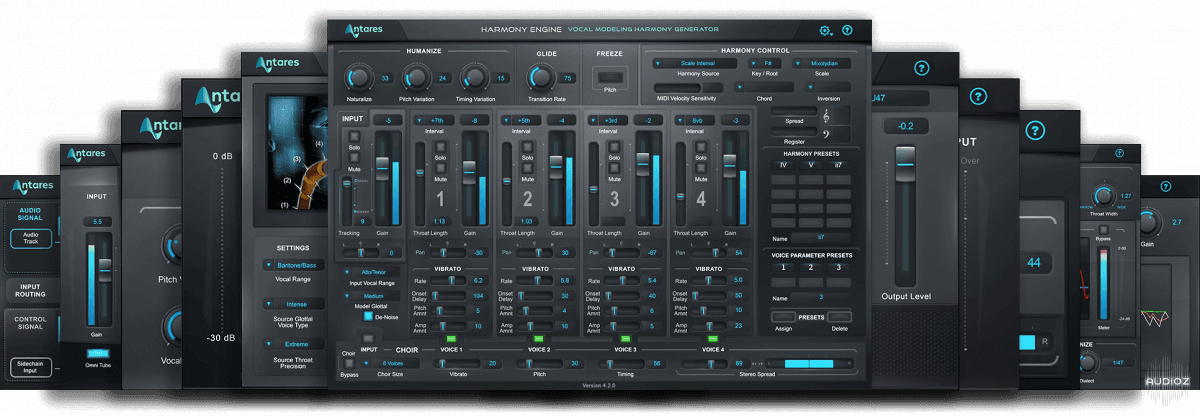Toggle the Choir Bypass button
Screen dimensions: 1200x416
(347, 362)
